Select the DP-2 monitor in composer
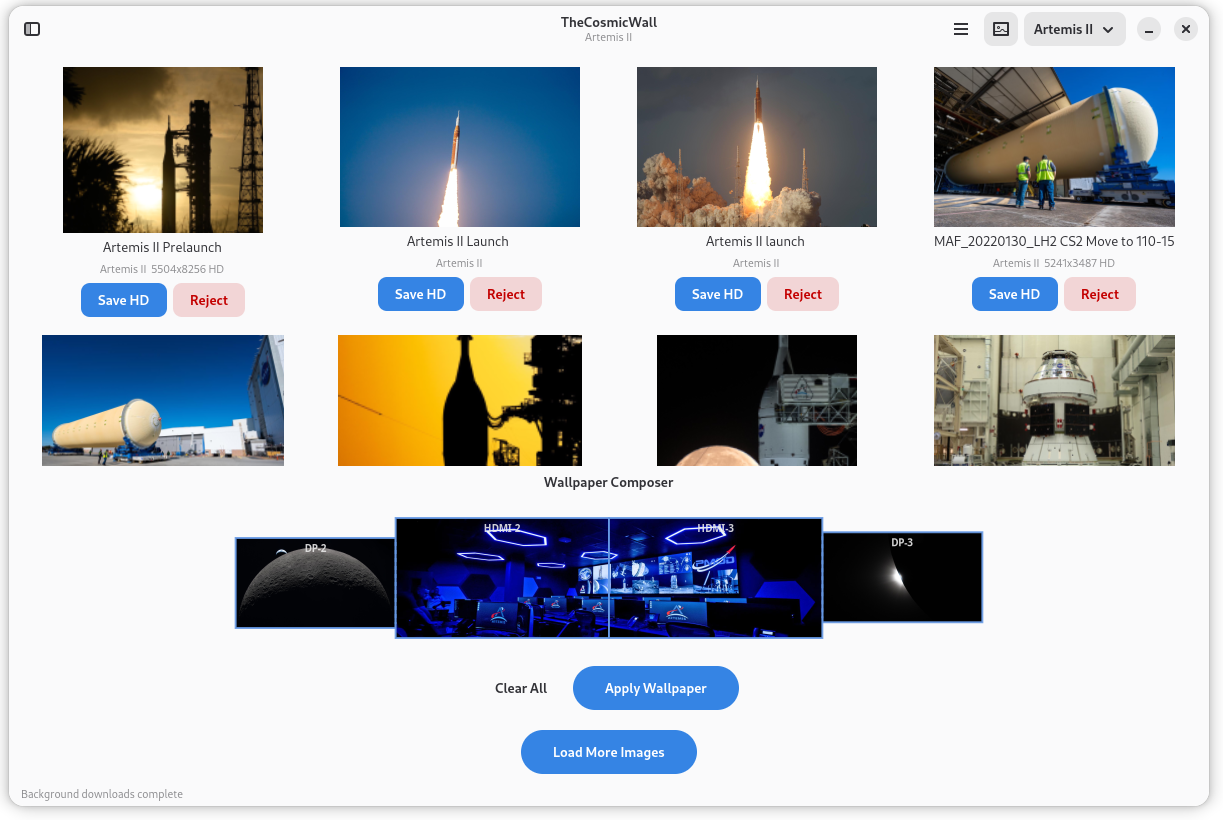This screenshot has width=1223, height=820. pyautogui.click(x=315, y=583)
